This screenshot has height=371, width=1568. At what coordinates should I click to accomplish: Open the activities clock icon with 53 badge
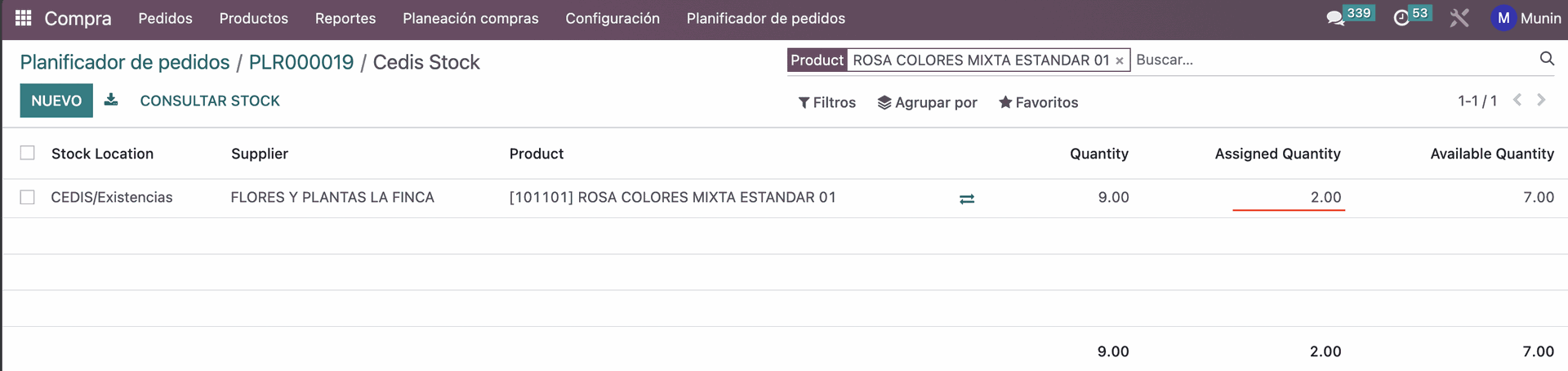point(1401,18)
